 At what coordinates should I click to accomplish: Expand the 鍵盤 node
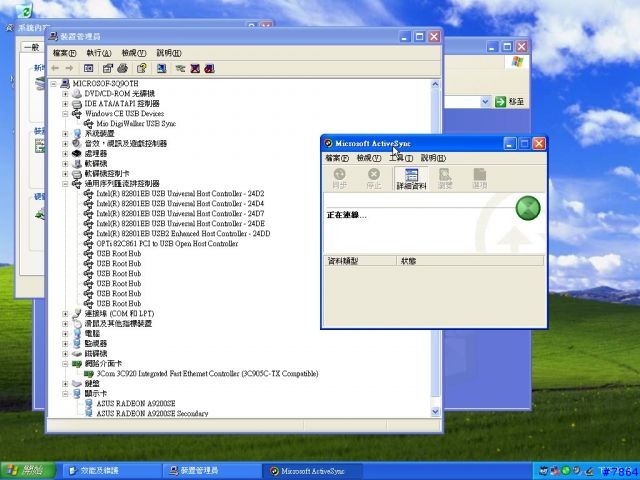(65, 383)
